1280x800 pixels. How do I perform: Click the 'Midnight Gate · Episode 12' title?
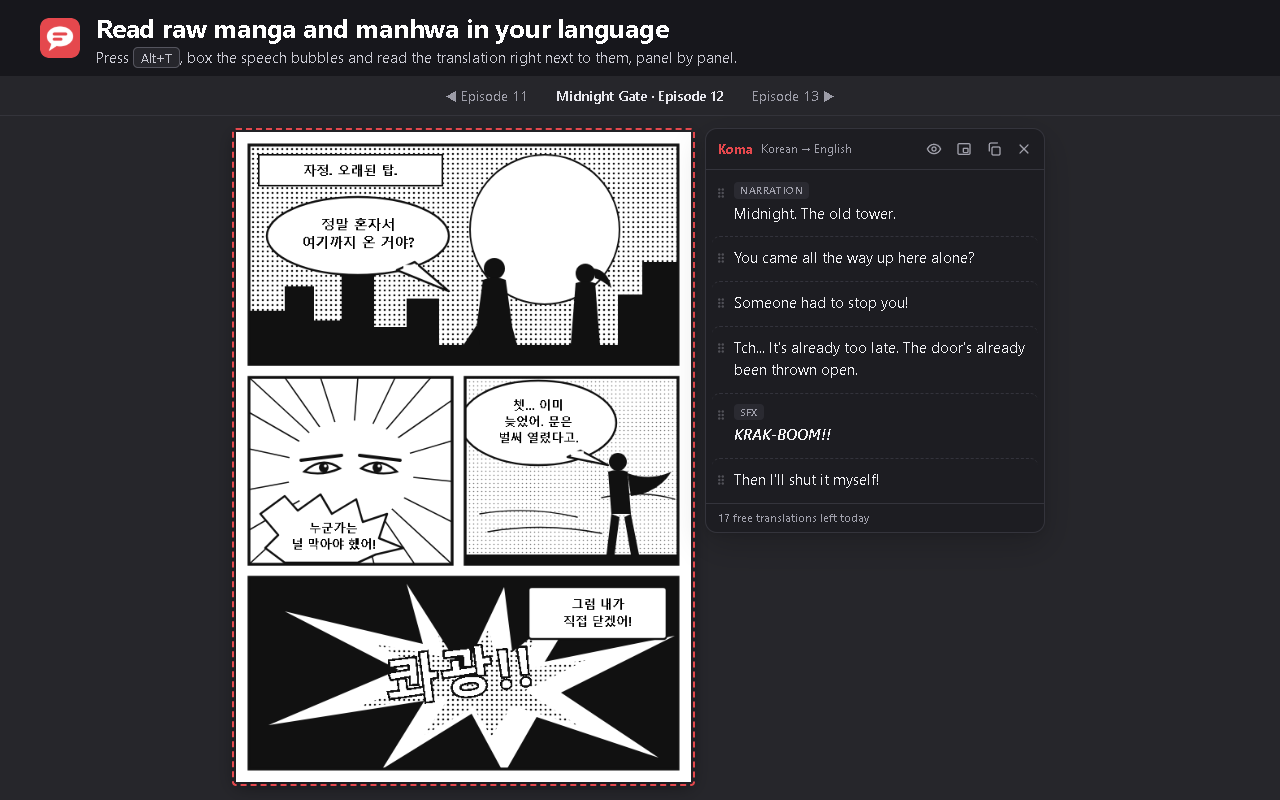tap(640, 96)
